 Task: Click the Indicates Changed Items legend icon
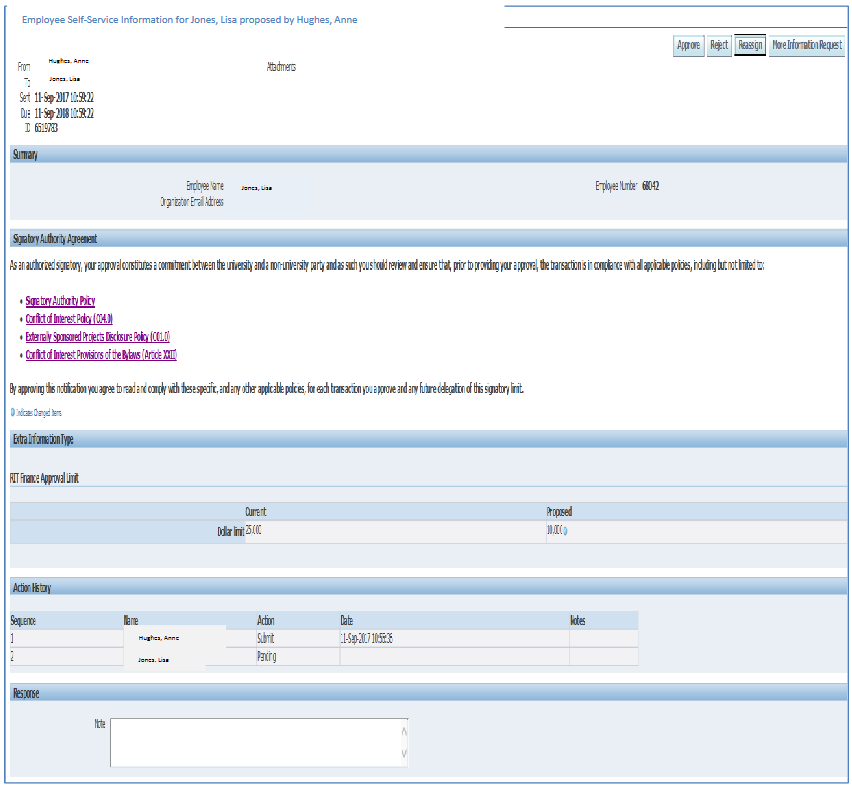coord(12,412)
